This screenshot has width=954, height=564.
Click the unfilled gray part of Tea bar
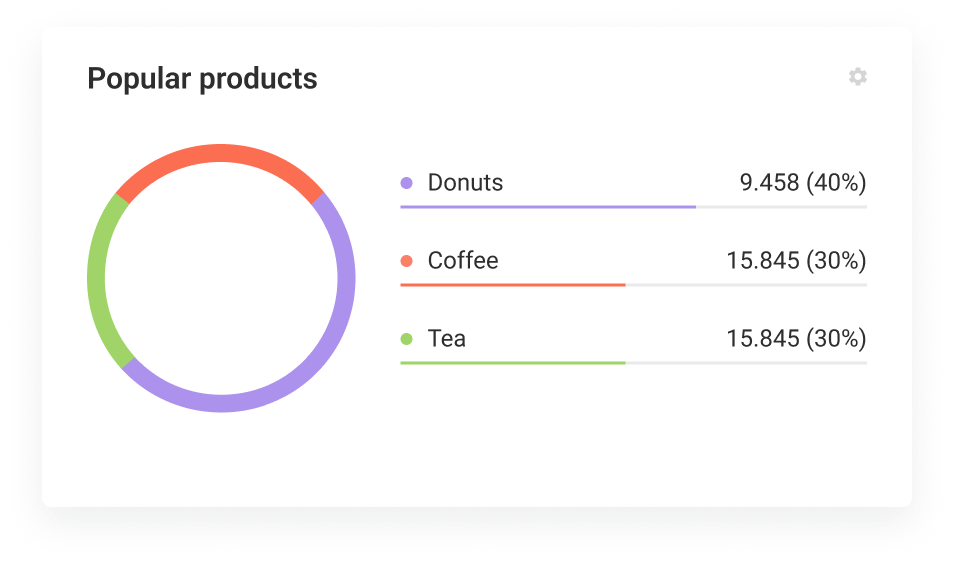click(745, 363)
